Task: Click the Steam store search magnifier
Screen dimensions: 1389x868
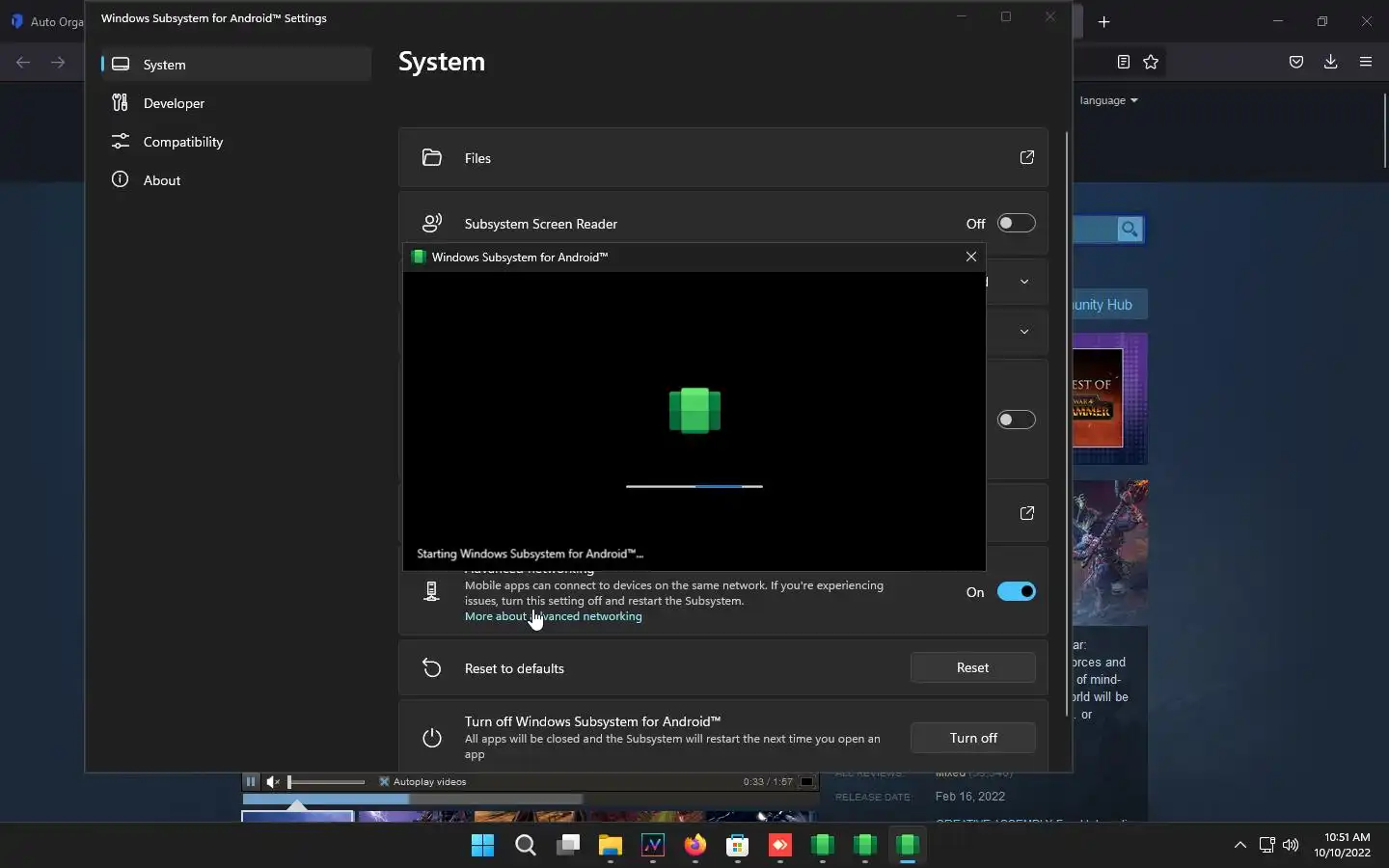Action: tap(1130, 230)
